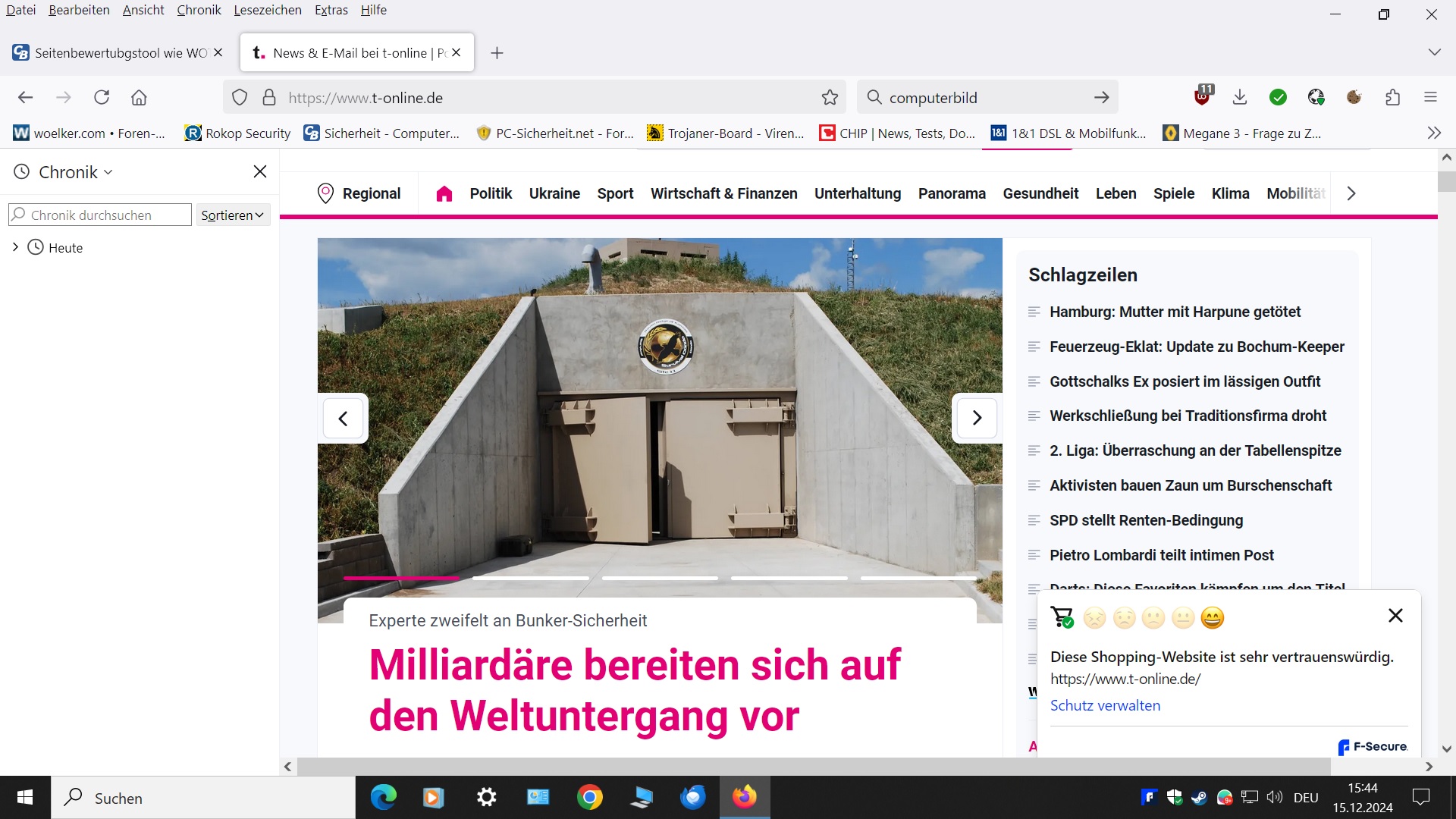Image resolution: width=1456 pixels, height=819 pixels.
Task: Click the Schutz verwalten link
Action: 1105,705
